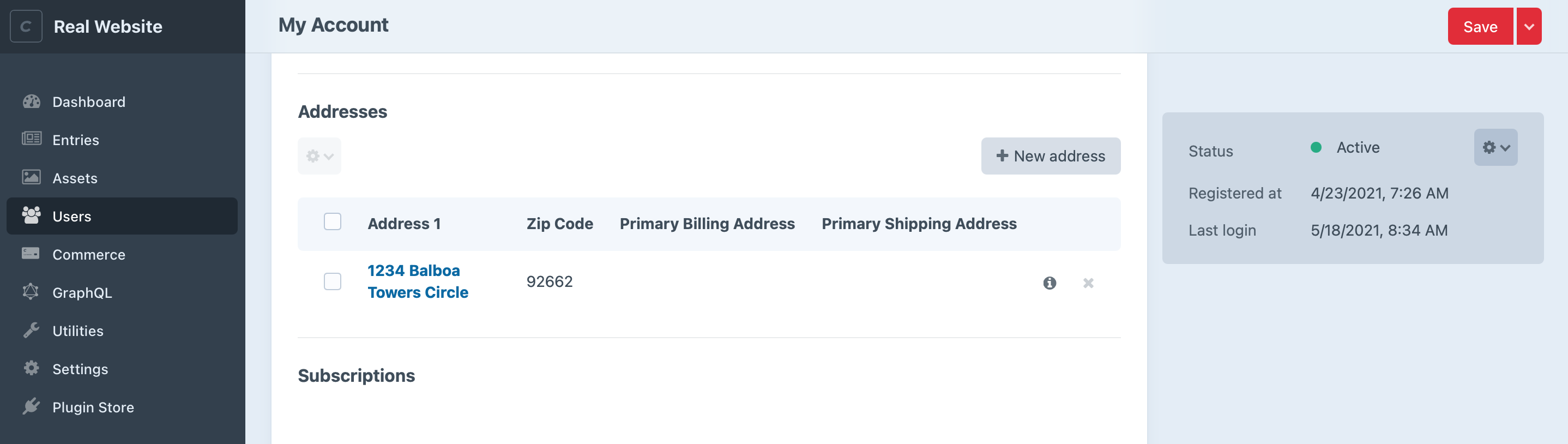Screen dimensions: 1568x444
Task: Open the addresses gear settings dropdown
Action: (x=319, y=156)
